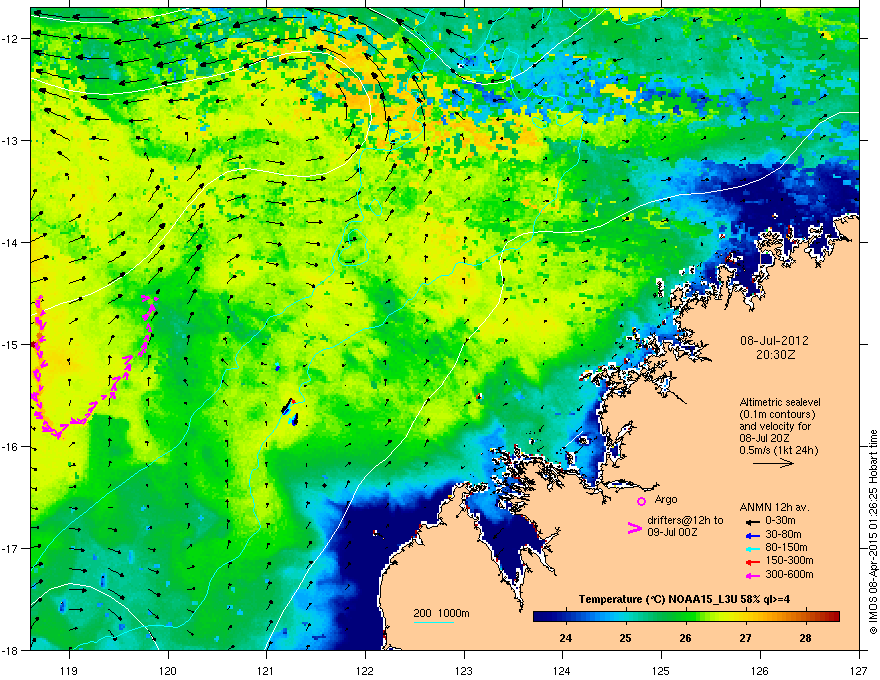Click the longitude axis label 127

[x=859, y=670]
